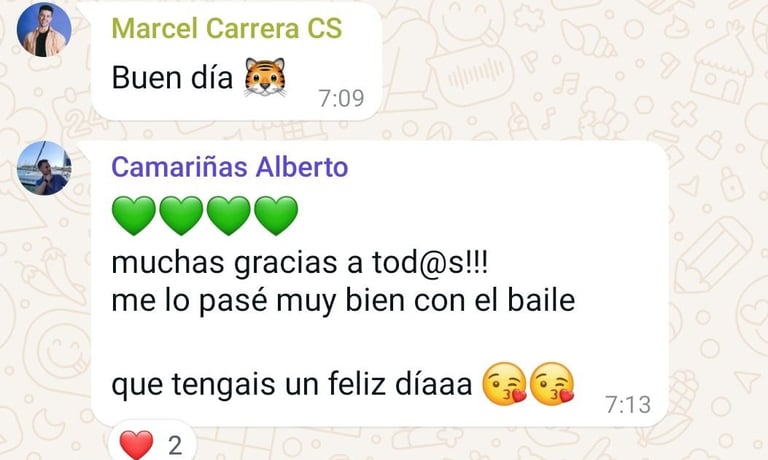Tap the first kissing face emoji
This screenshot has width=768, height=460.
tap(504, 384)
